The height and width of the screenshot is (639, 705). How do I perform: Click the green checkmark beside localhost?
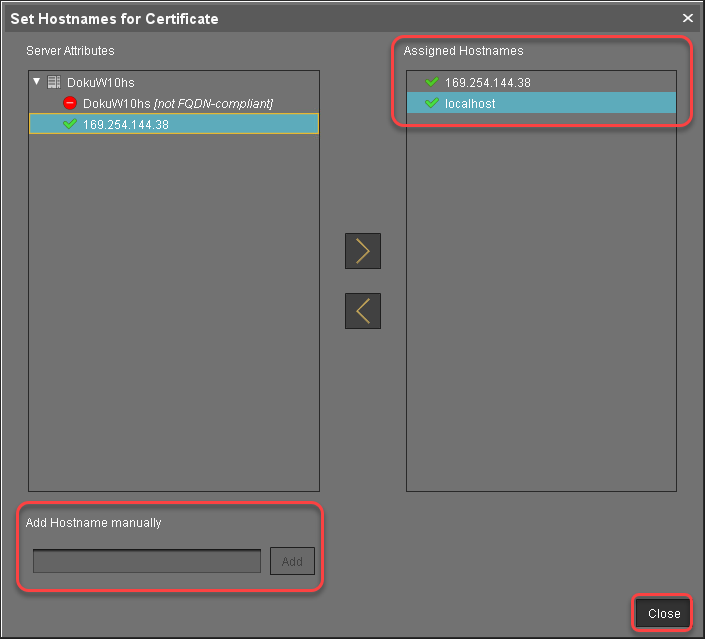pos(432,103)
